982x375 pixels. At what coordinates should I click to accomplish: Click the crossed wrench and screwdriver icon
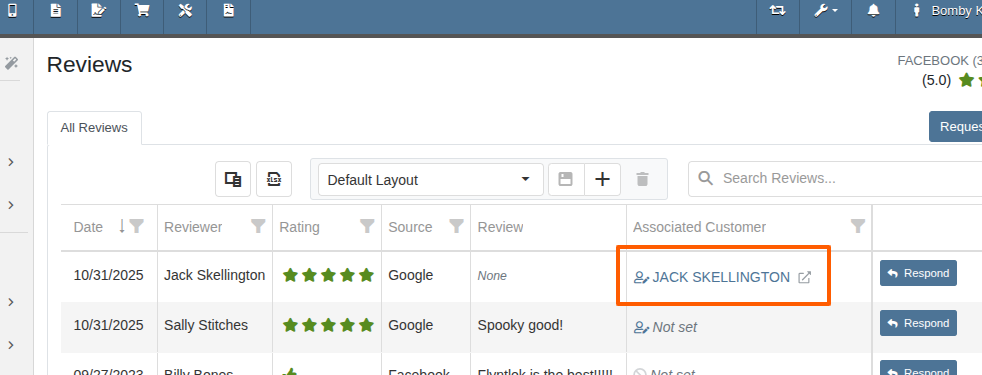(185, 11)
